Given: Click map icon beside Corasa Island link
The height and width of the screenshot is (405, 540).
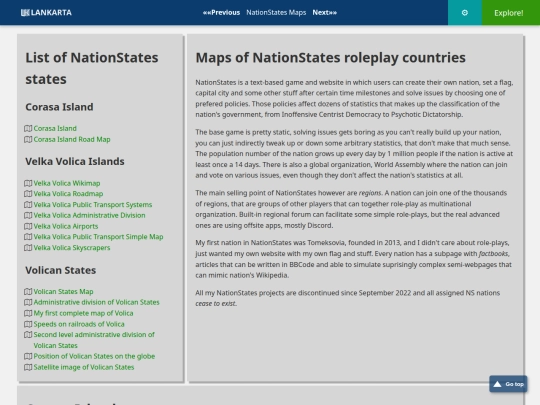Looking at the screenshot, I should (x=28, y=128).
